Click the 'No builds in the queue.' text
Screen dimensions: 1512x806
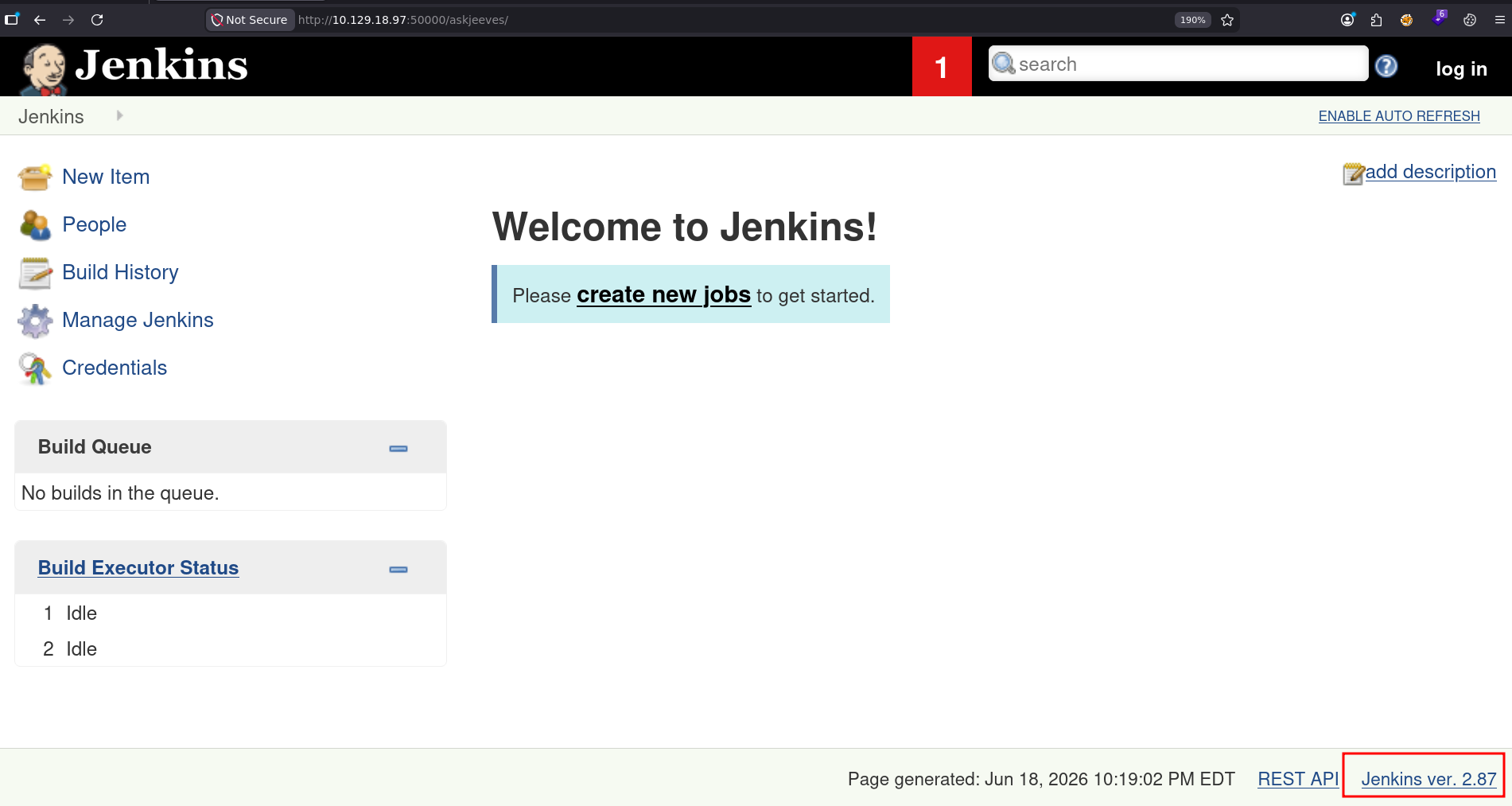120,493
